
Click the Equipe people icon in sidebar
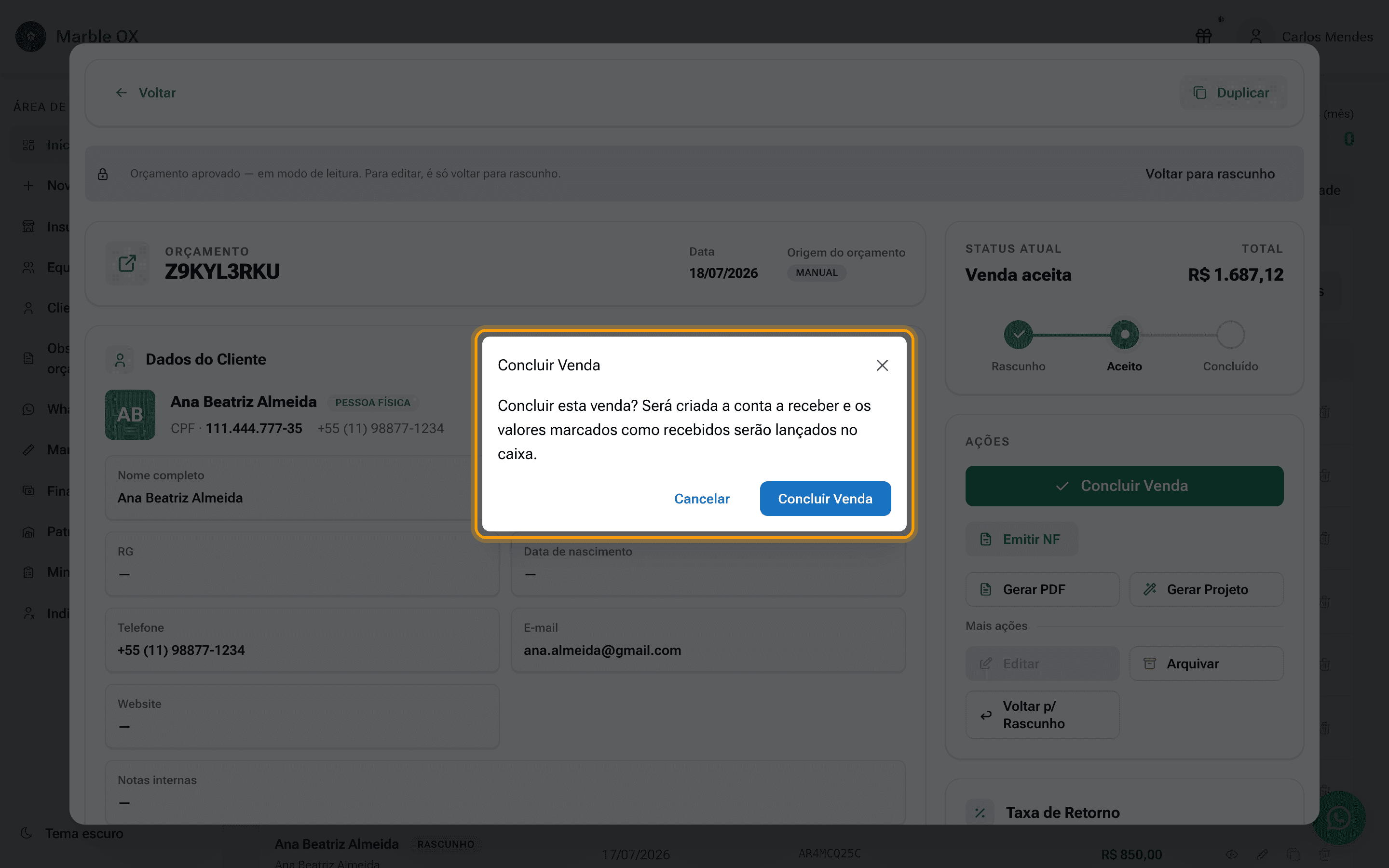click(29, 267)
